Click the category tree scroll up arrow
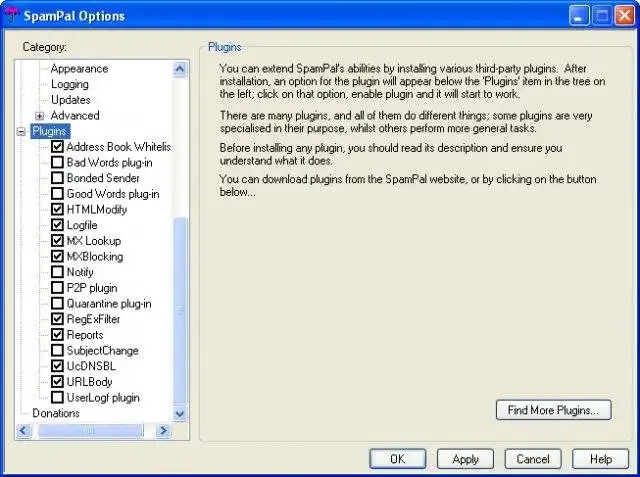 point(180,69)
